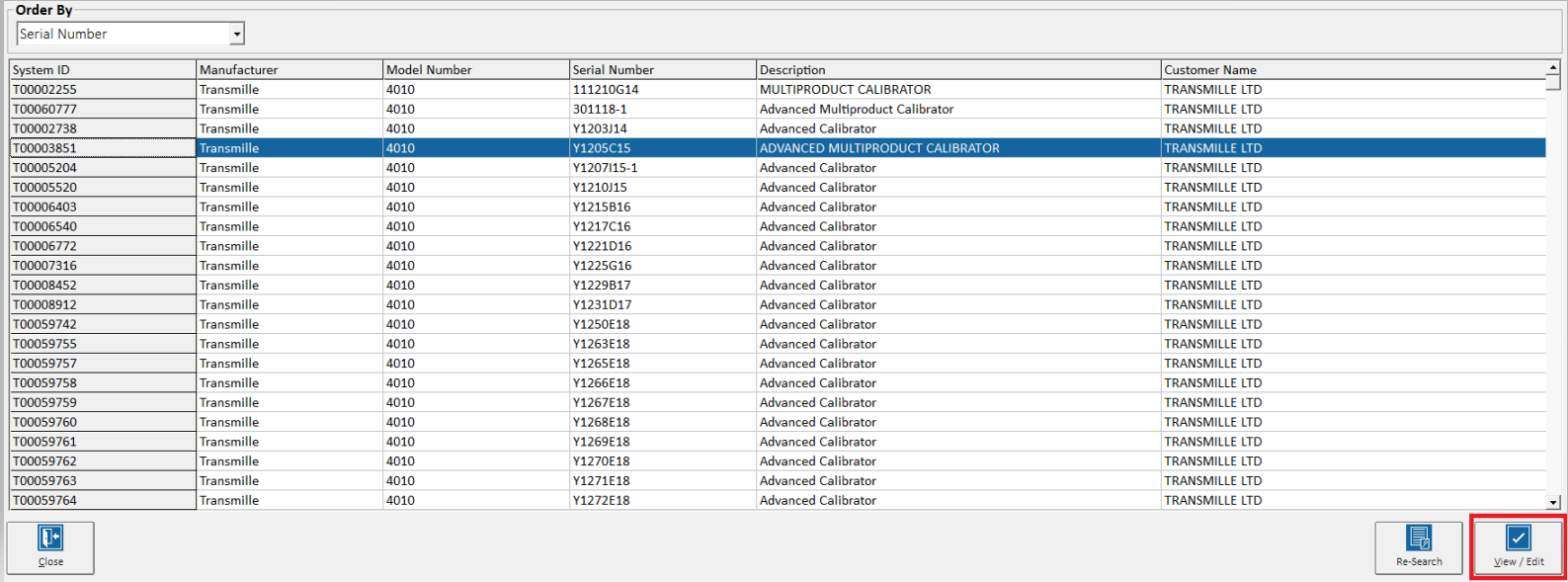
Task: Select System ID T00059762
Action: (103, 461)
